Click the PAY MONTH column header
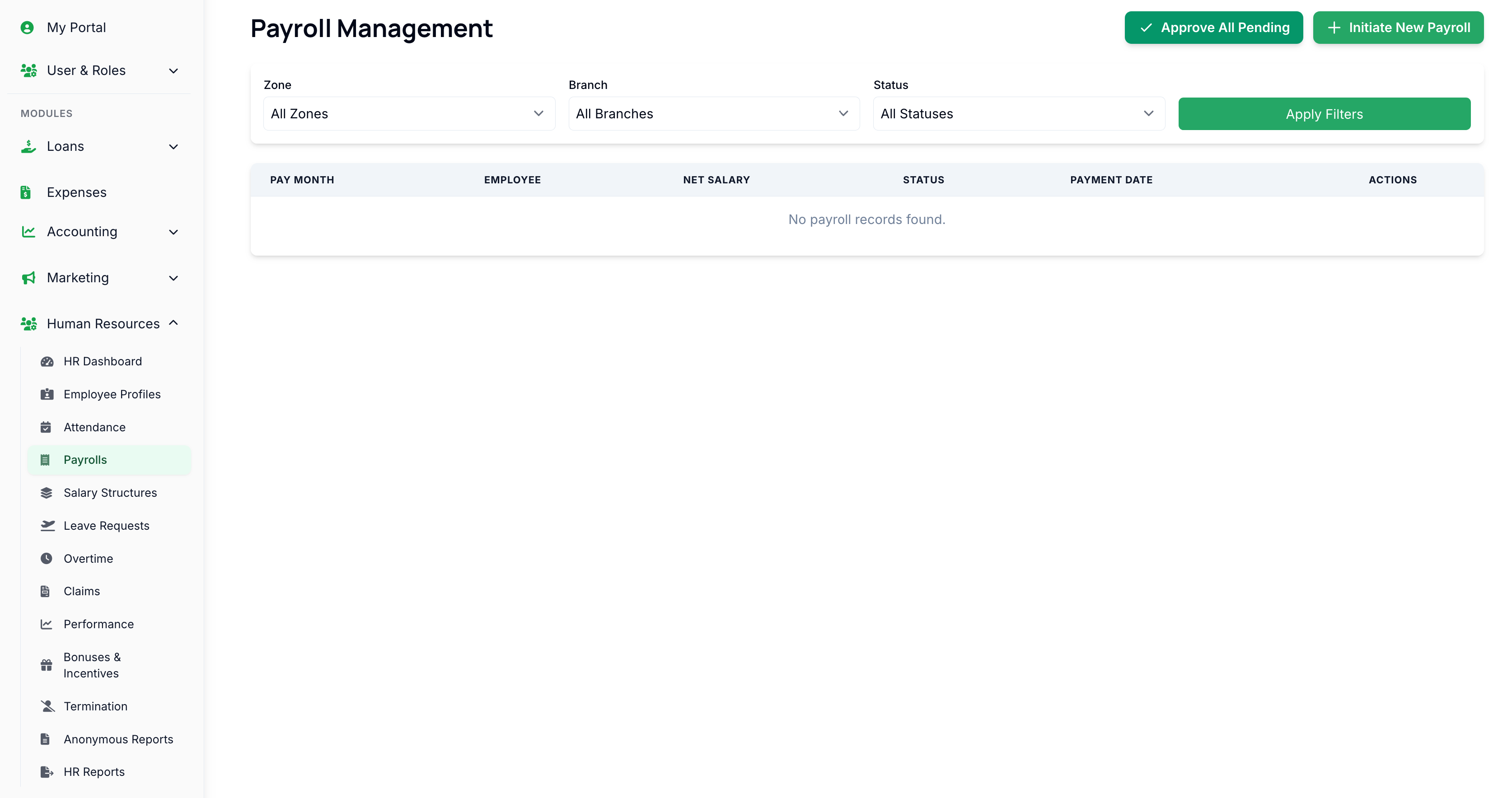The image size is (1512, 798). (x=302, y=180)
